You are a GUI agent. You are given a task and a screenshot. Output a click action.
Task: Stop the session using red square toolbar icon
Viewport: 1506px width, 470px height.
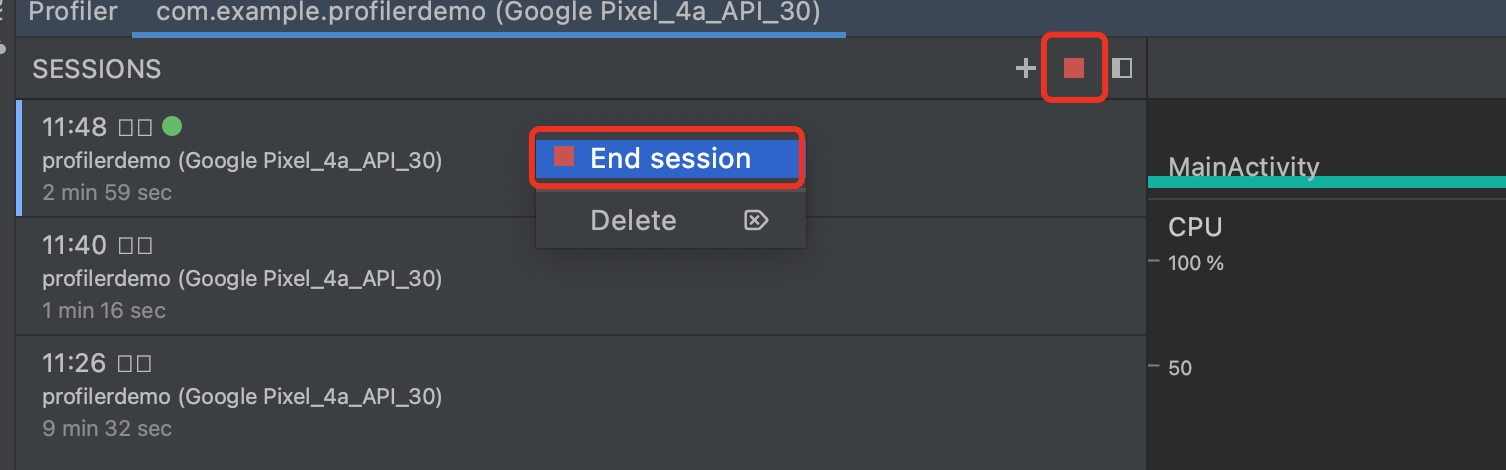point(1074,68)
